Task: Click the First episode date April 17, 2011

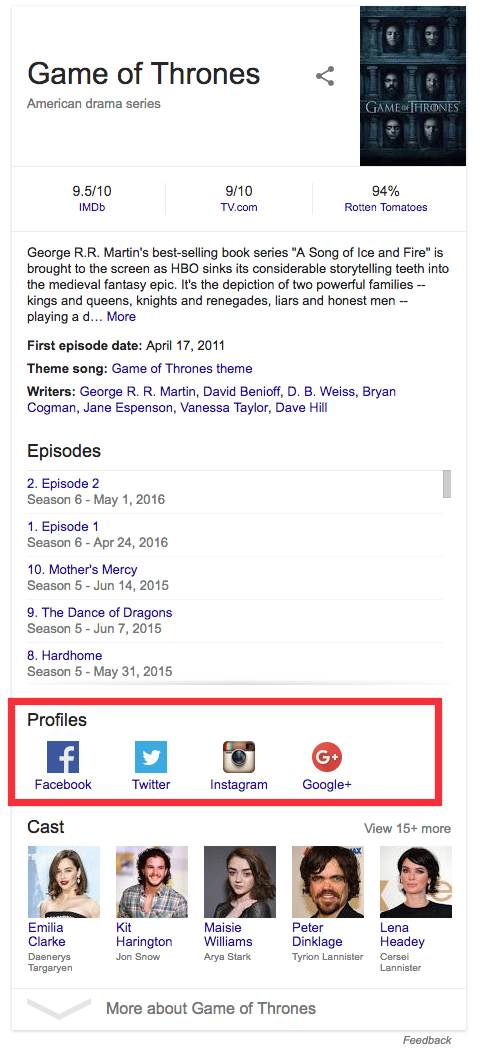Action: [126, 346]
